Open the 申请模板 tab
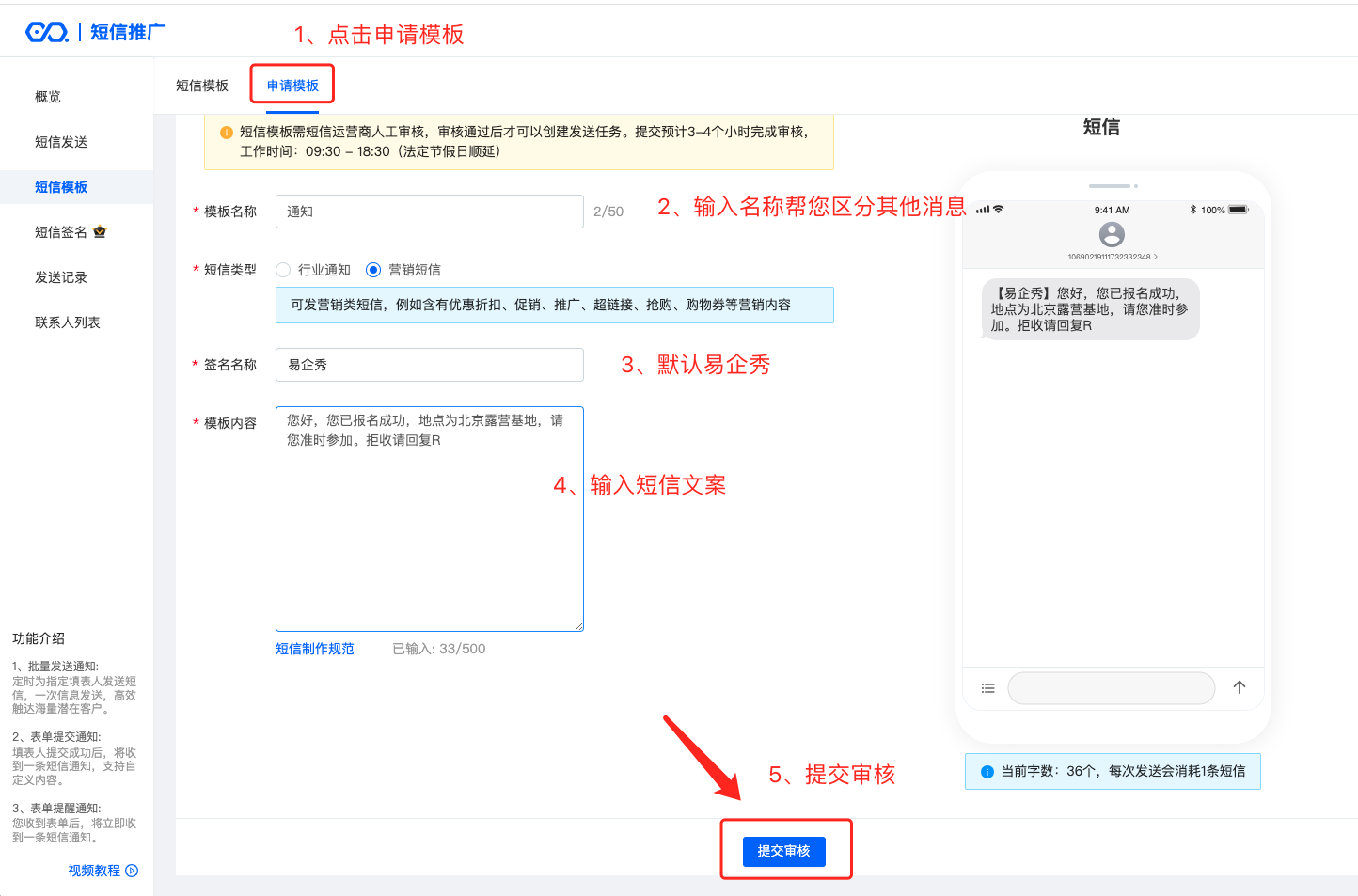Screen dimensions: 1358x896 [x=292, y=86]
